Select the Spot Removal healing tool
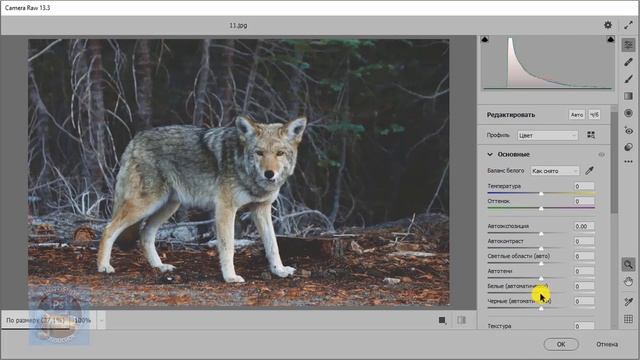This screenshot has width=640, height=360. pyautogui.click(x=628, y=62)
